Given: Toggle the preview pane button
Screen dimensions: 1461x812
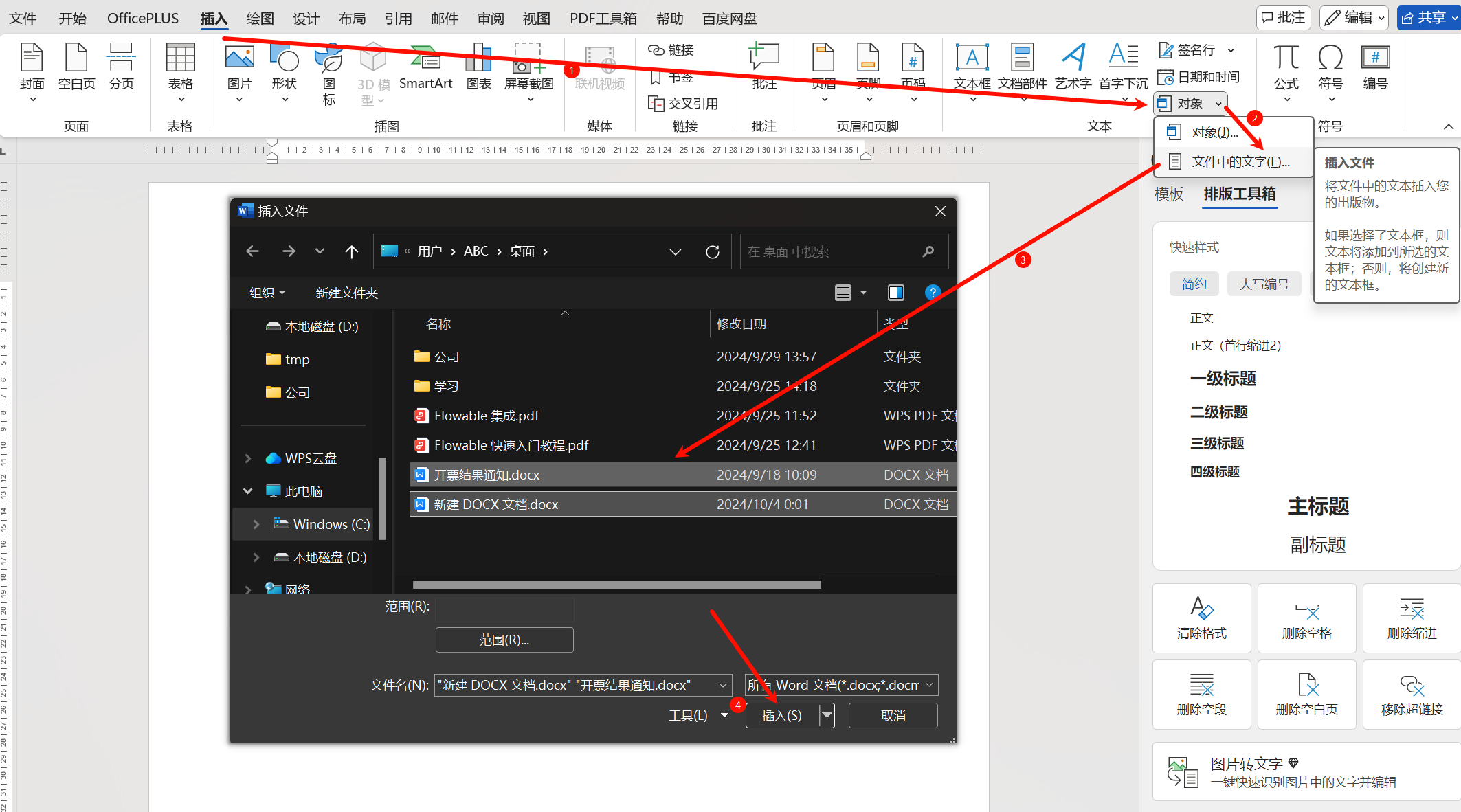Looking at the screenshot, I should [x=896, y=293].
